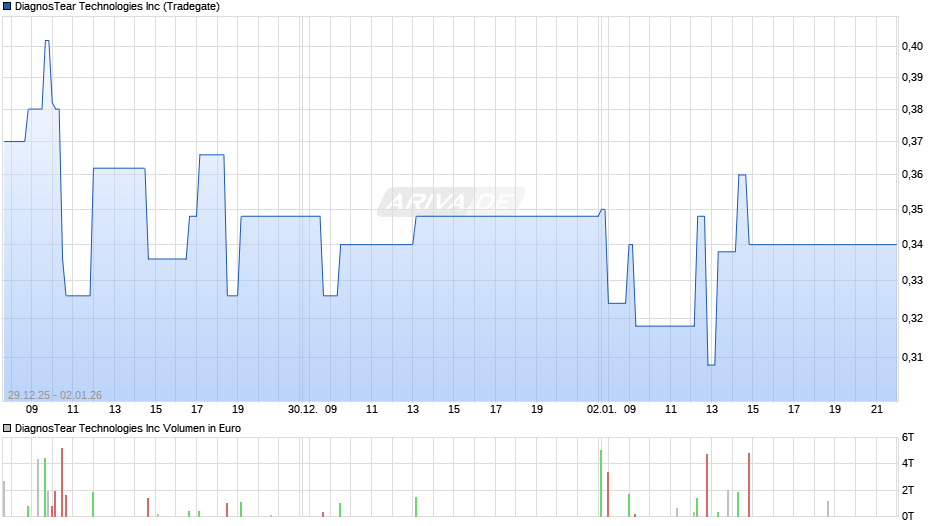Image resolution: width=940 pixels, height=526 pixels.
Task: Click the '21' hour label on time axis
Action: [876, 409]
